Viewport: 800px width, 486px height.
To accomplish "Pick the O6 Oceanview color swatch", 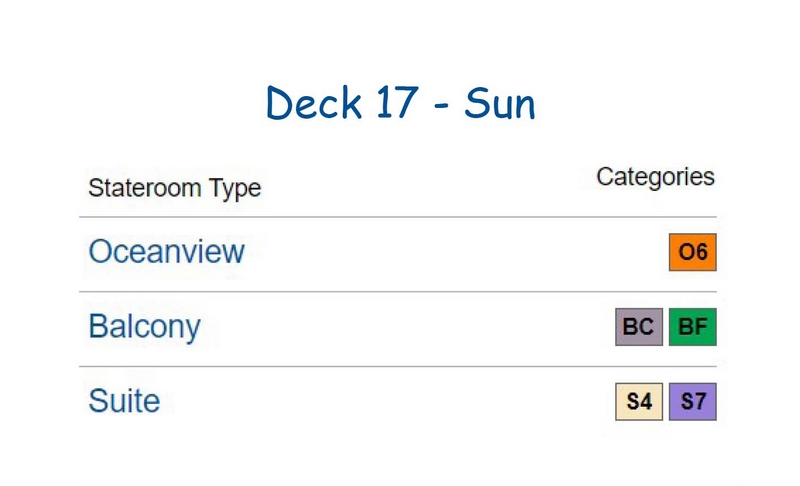I will tap(692, 252).
